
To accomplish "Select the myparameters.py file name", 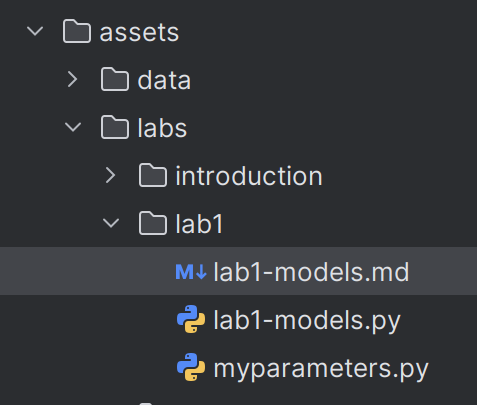I will click(321, 368).
